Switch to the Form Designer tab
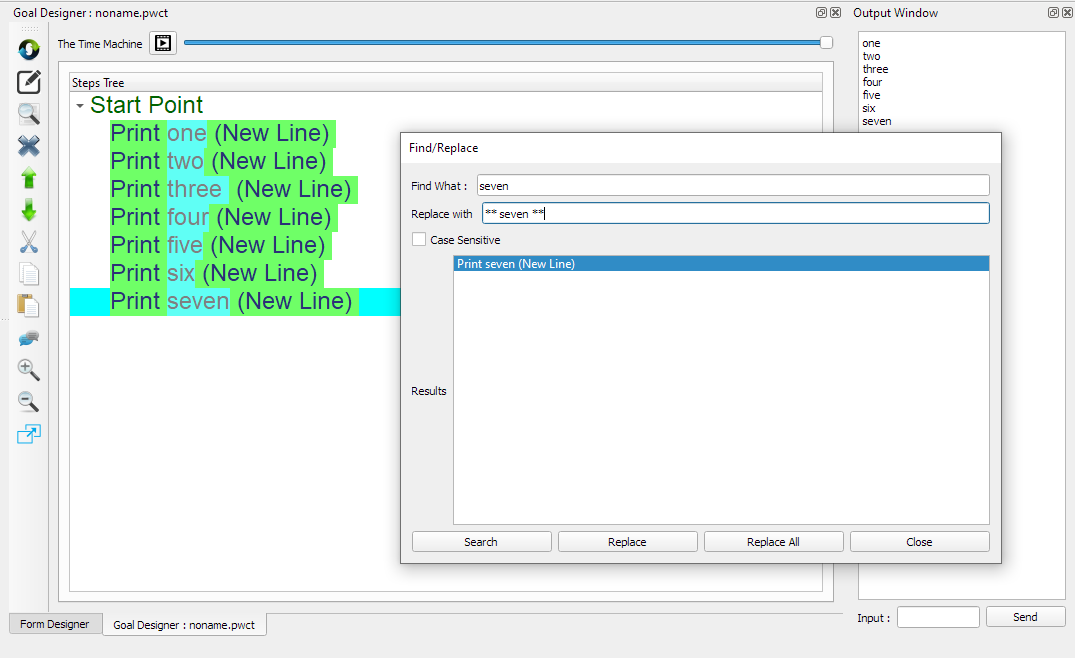Viewport: 1075px width, 658px height. [55, 624]
